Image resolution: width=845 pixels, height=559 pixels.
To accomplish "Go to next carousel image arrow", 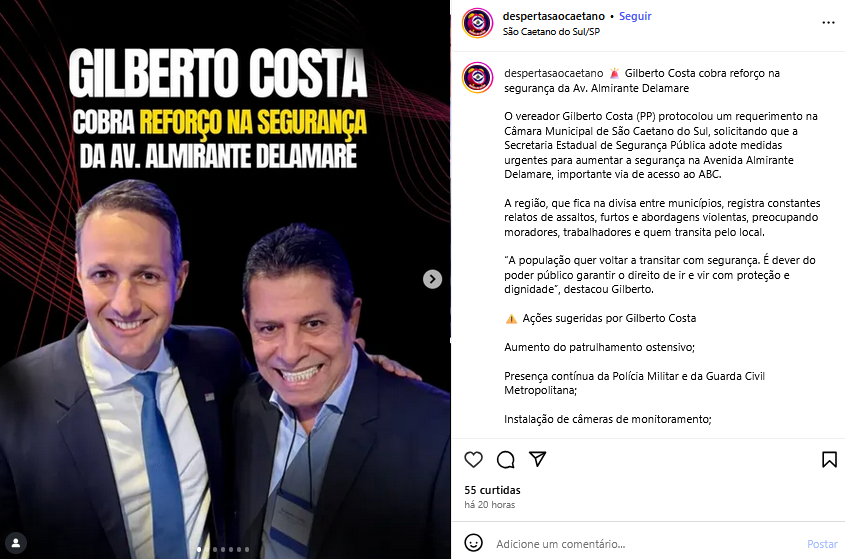I will 432,279.
